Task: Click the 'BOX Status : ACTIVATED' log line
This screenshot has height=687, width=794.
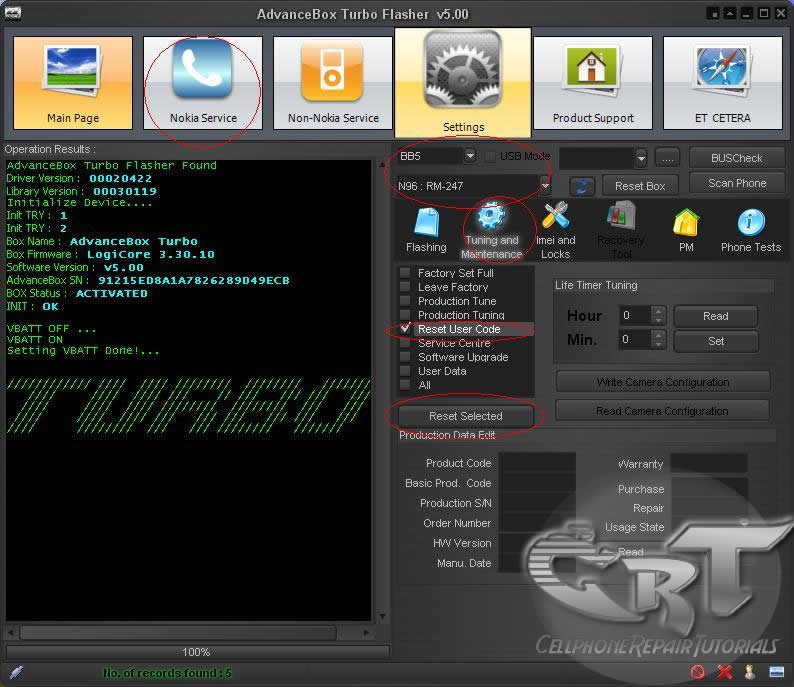Action: [77, 293]
